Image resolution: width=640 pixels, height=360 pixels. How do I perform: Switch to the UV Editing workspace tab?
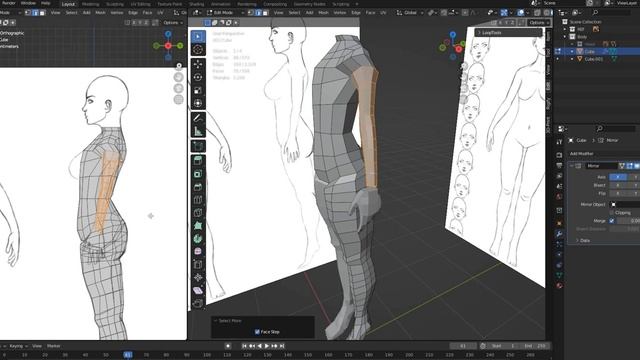coord(140,4)
